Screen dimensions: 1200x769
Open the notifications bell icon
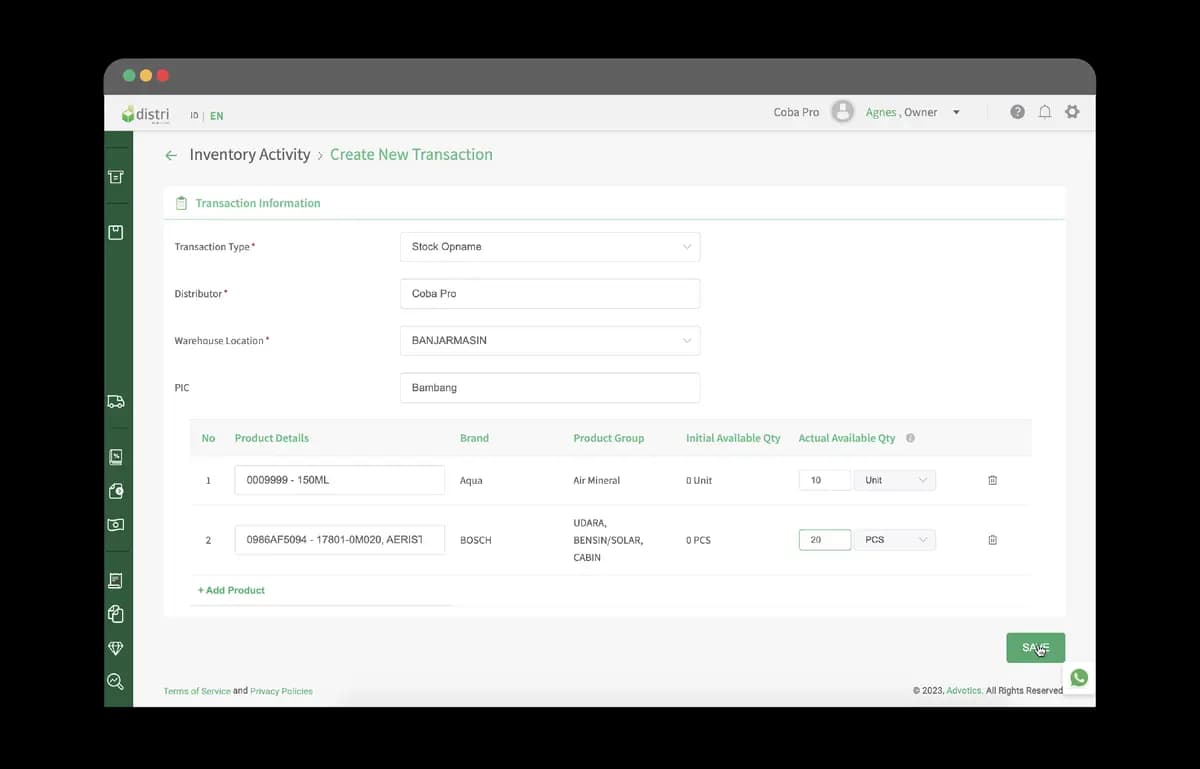tap(1045, 112)
